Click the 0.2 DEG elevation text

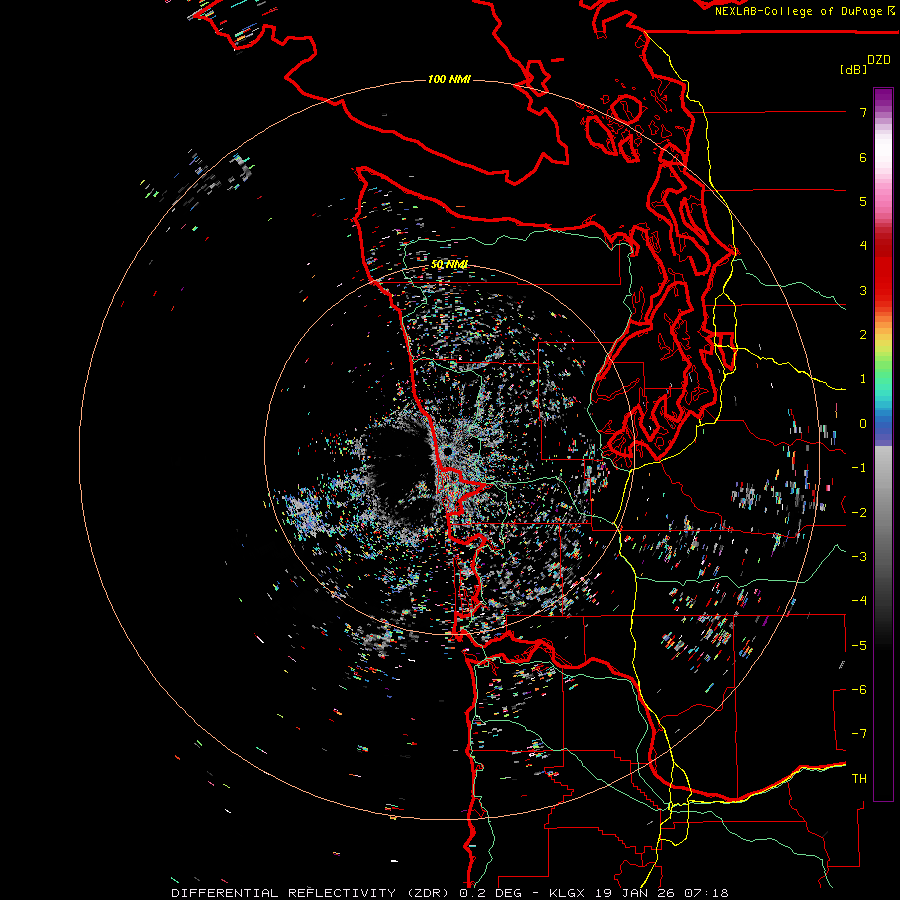click(x=490, y=893)
